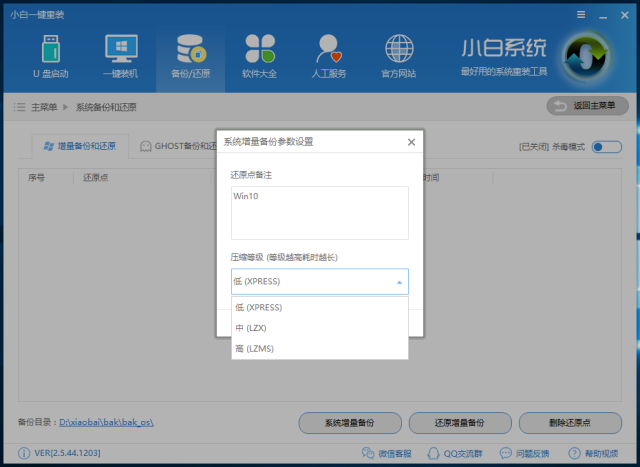Click the 序号 column header
This screenshot has height=467, width=640.
[x=36, y=178]
